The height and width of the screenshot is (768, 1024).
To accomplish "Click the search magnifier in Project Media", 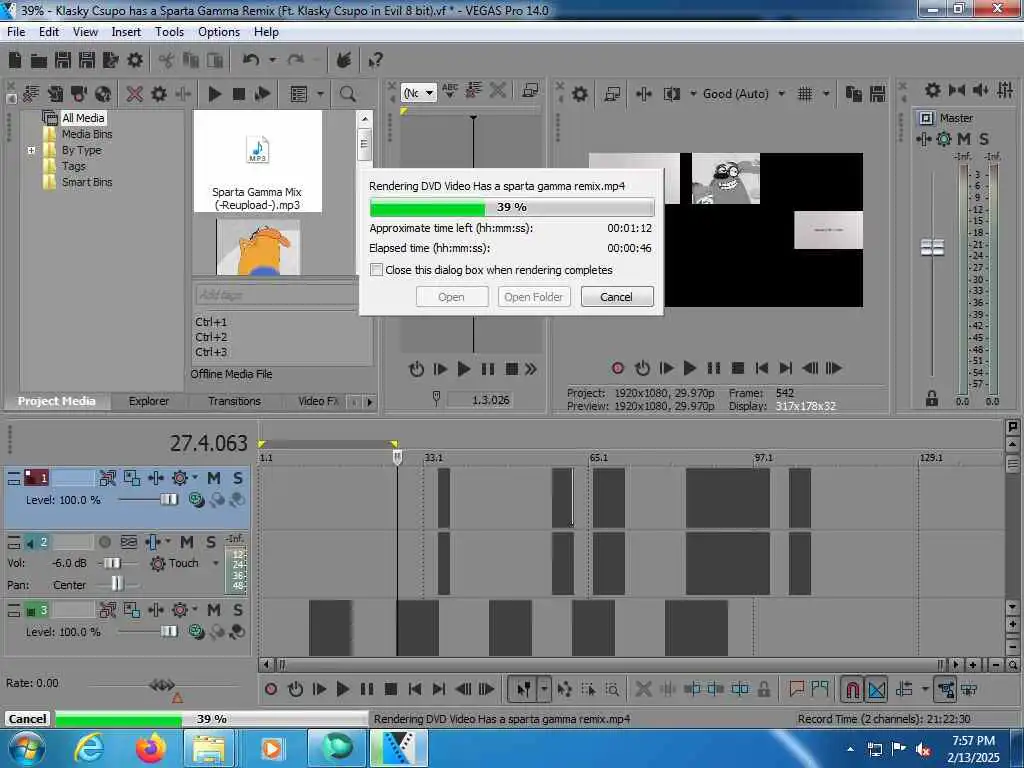I will 347,94.
